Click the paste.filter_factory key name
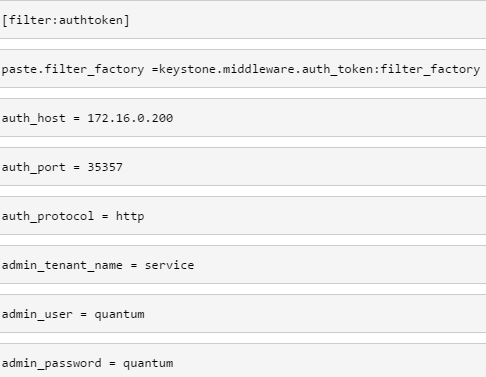The image size is (486, 377). pyautogui.click(x=73, y=69)
